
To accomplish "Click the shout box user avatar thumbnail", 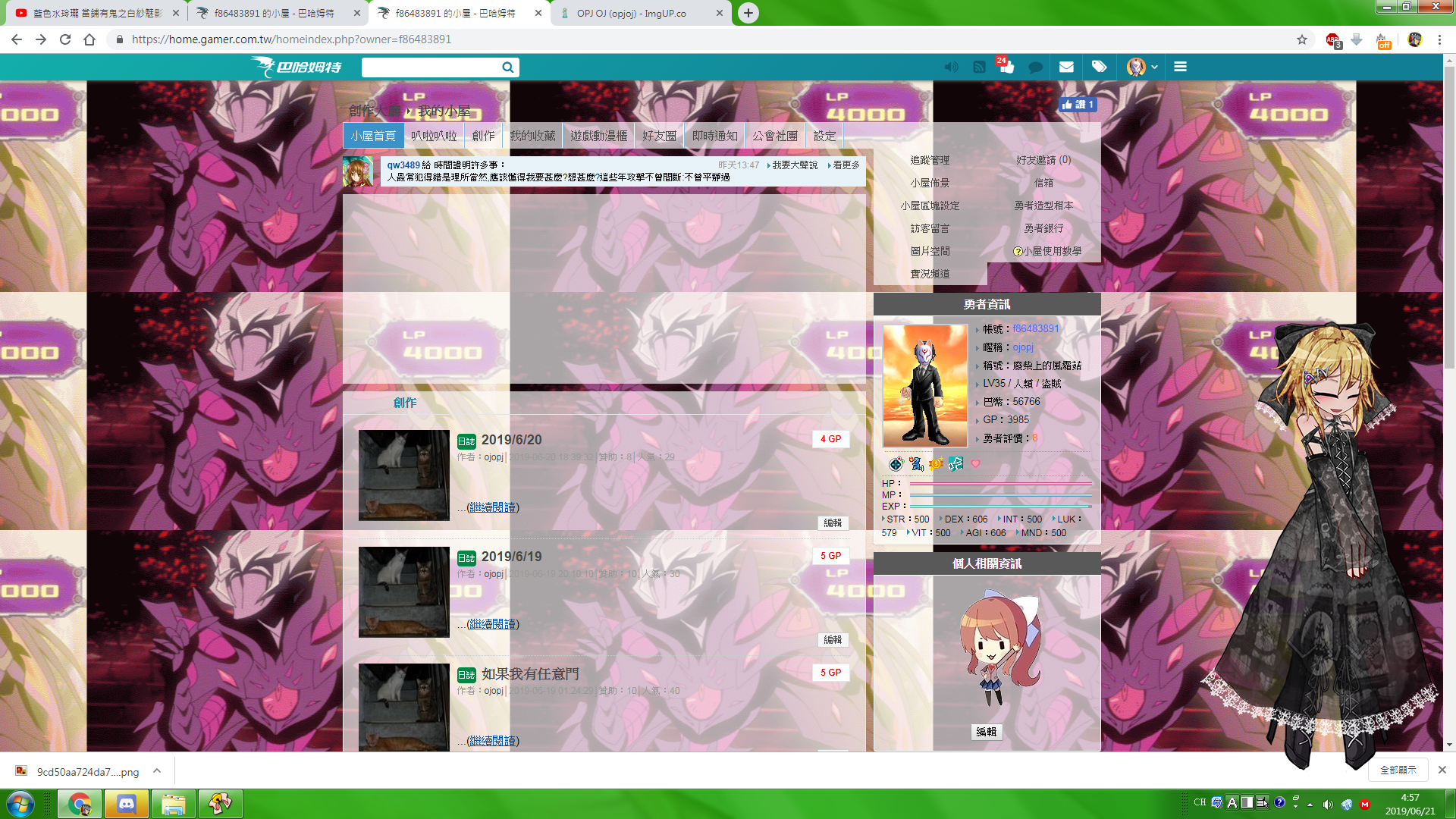I will pyautogui.click(x=357, y=171).
